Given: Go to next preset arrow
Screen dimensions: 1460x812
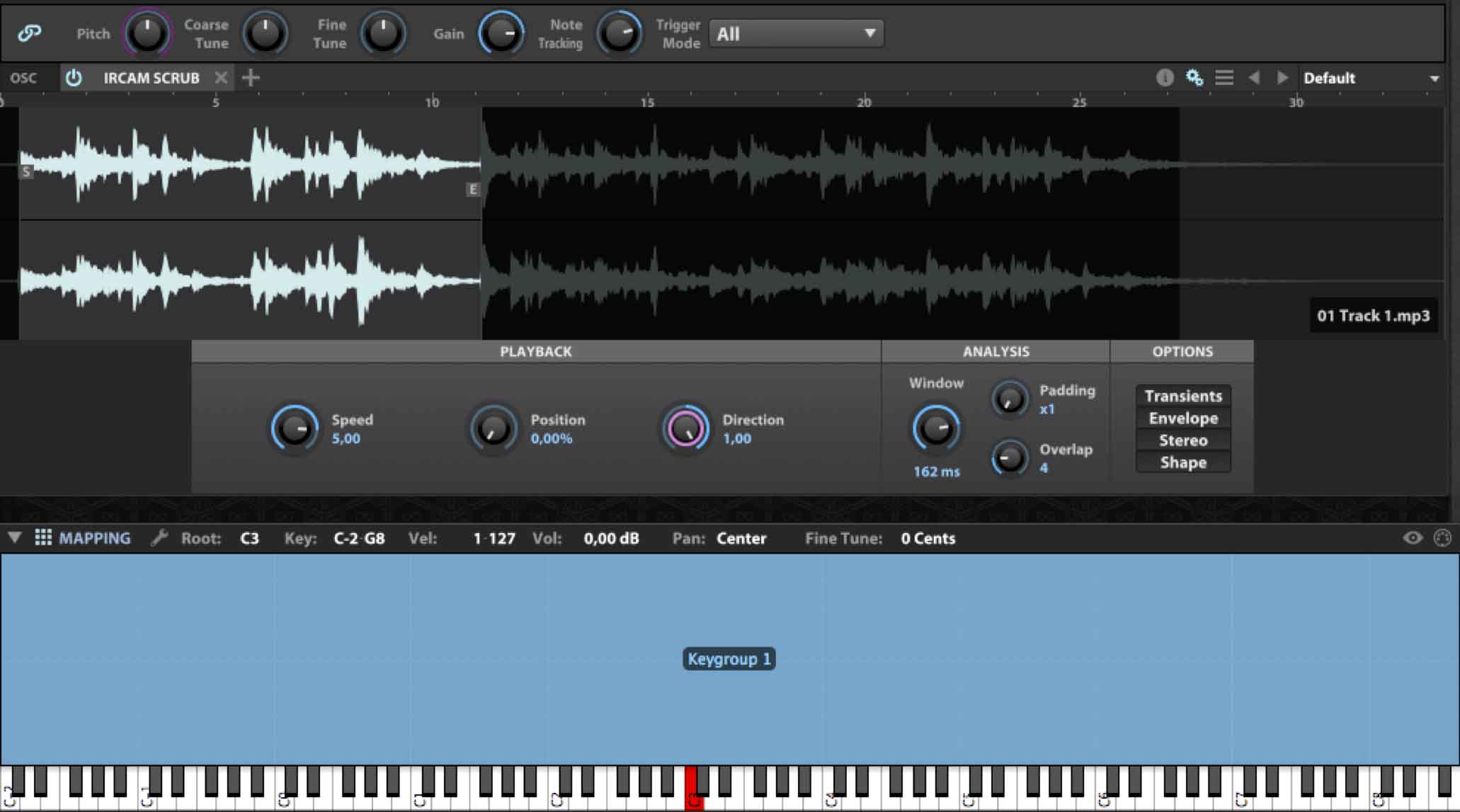Looking at the screenshot, I should (1282, 78).
